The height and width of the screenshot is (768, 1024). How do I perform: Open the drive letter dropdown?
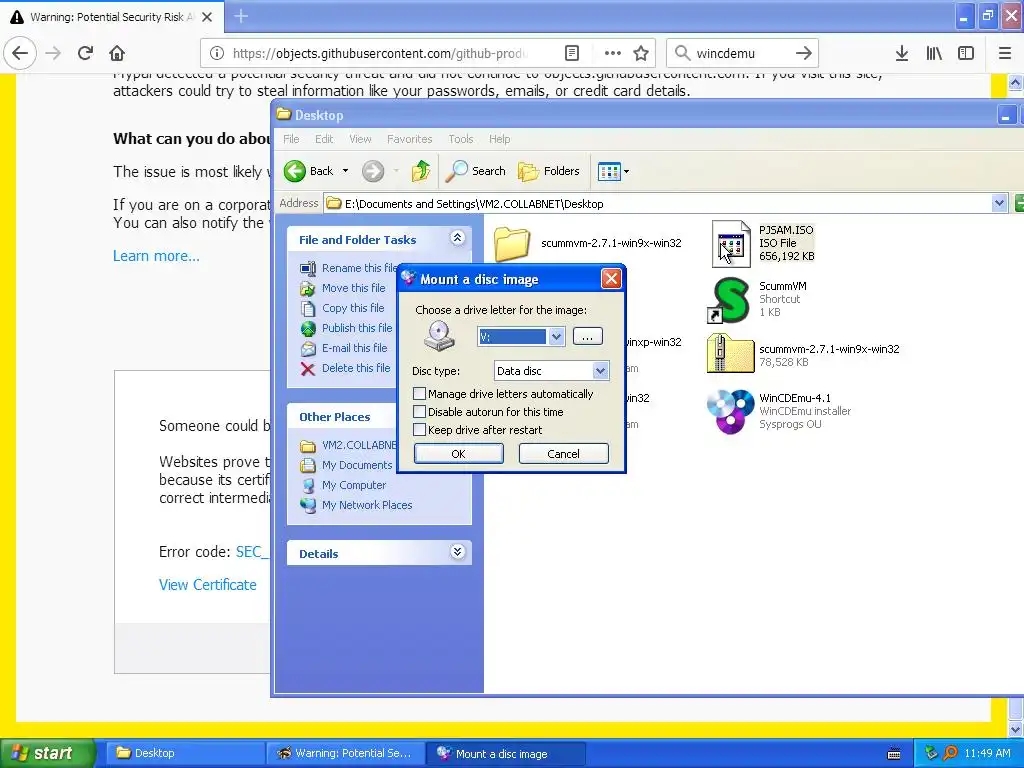coord(556,336)
